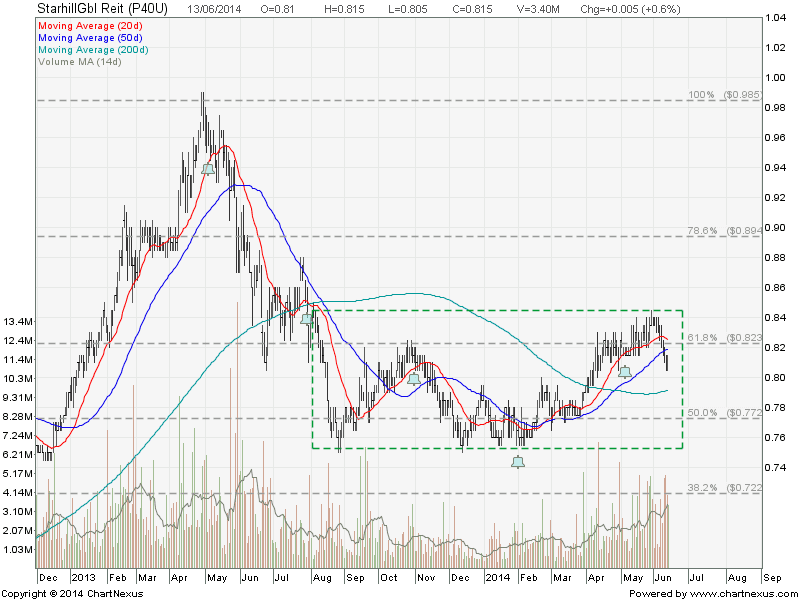Click the 3.10M volume axis label
This screenshot has height=600, width=800.
click(x=19, y=511)
